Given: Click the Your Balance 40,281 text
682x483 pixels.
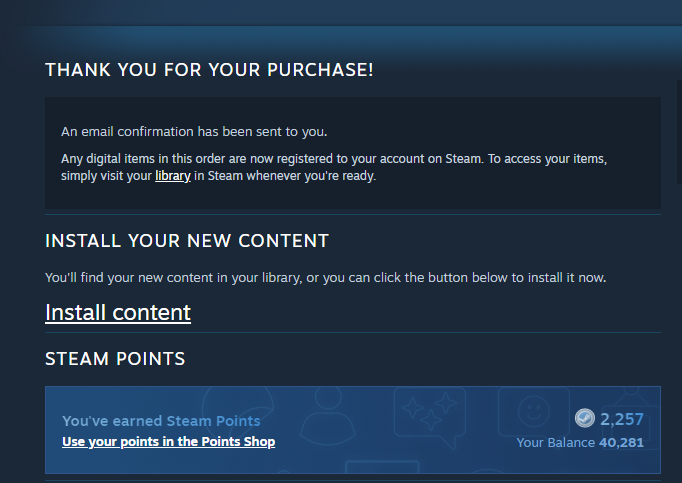Looking at the screenshot, I should 580,443.
